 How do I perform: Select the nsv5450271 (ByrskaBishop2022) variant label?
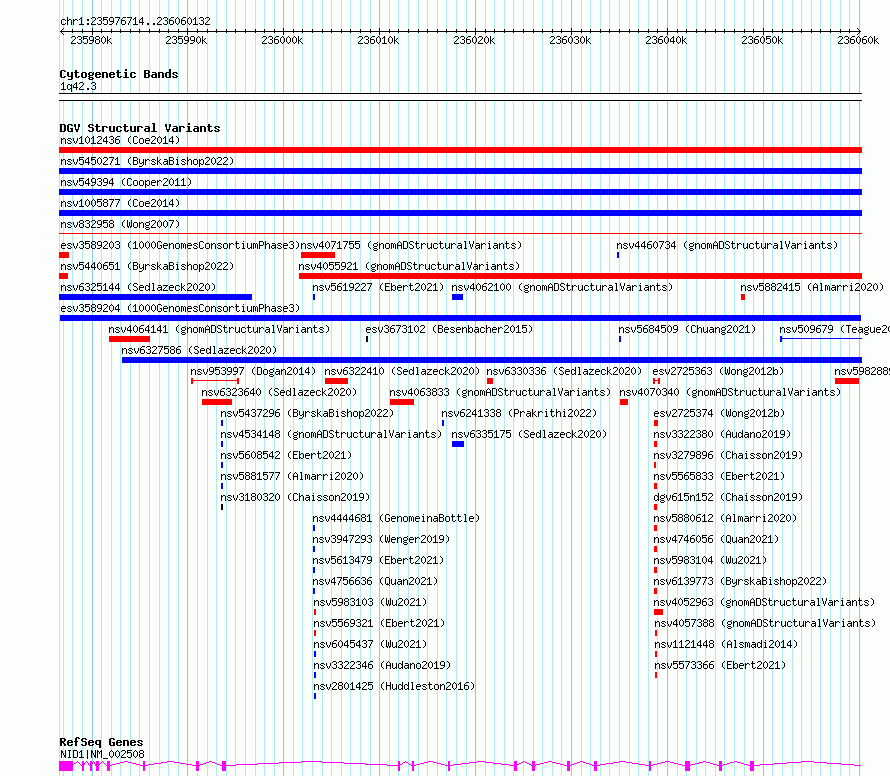pos(147,161)
